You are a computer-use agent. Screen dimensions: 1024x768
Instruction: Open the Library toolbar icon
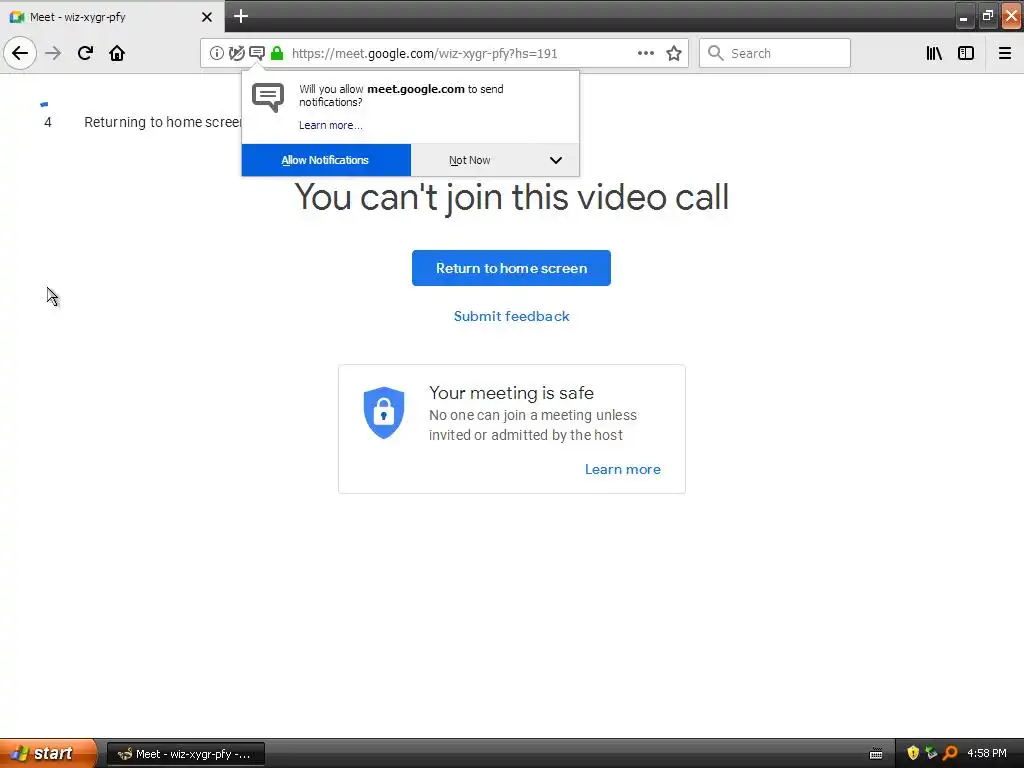[934, 53]
